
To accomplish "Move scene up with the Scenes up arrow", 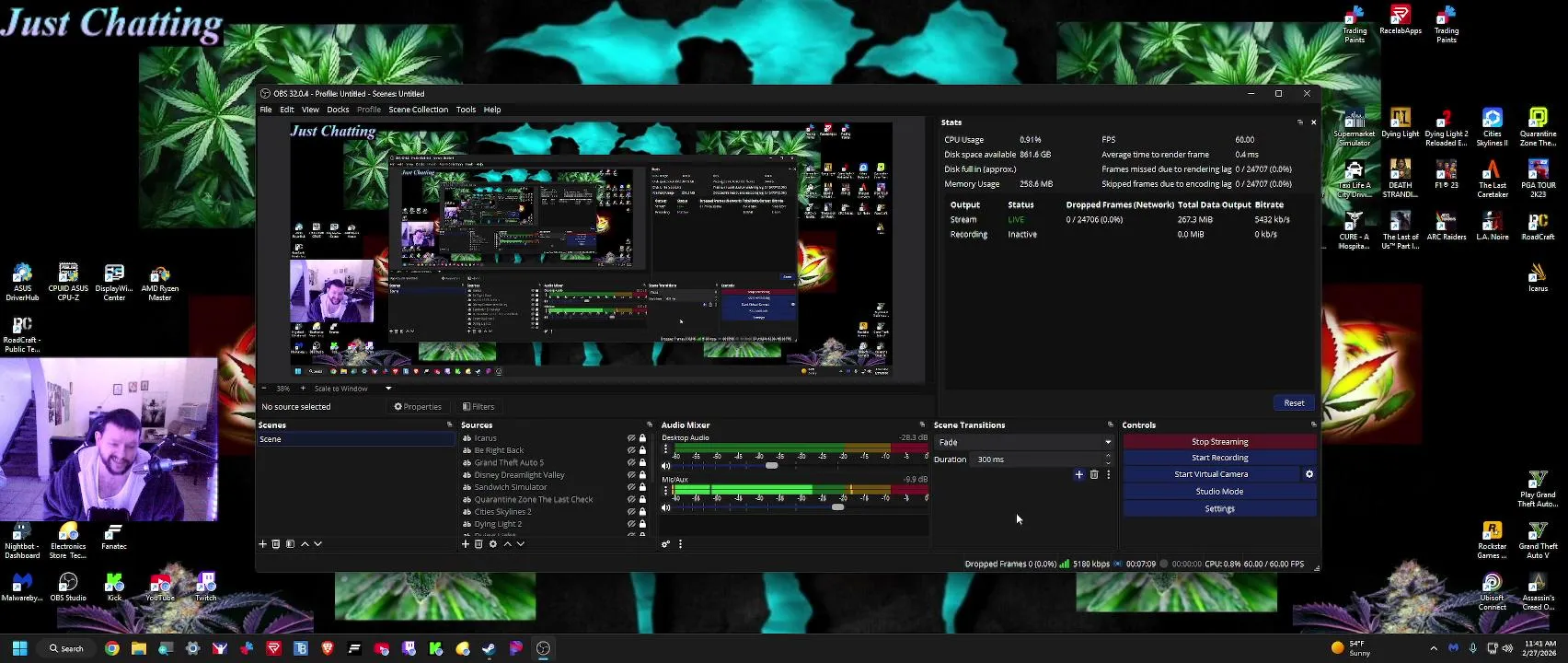I will click(x=306, y=544).
